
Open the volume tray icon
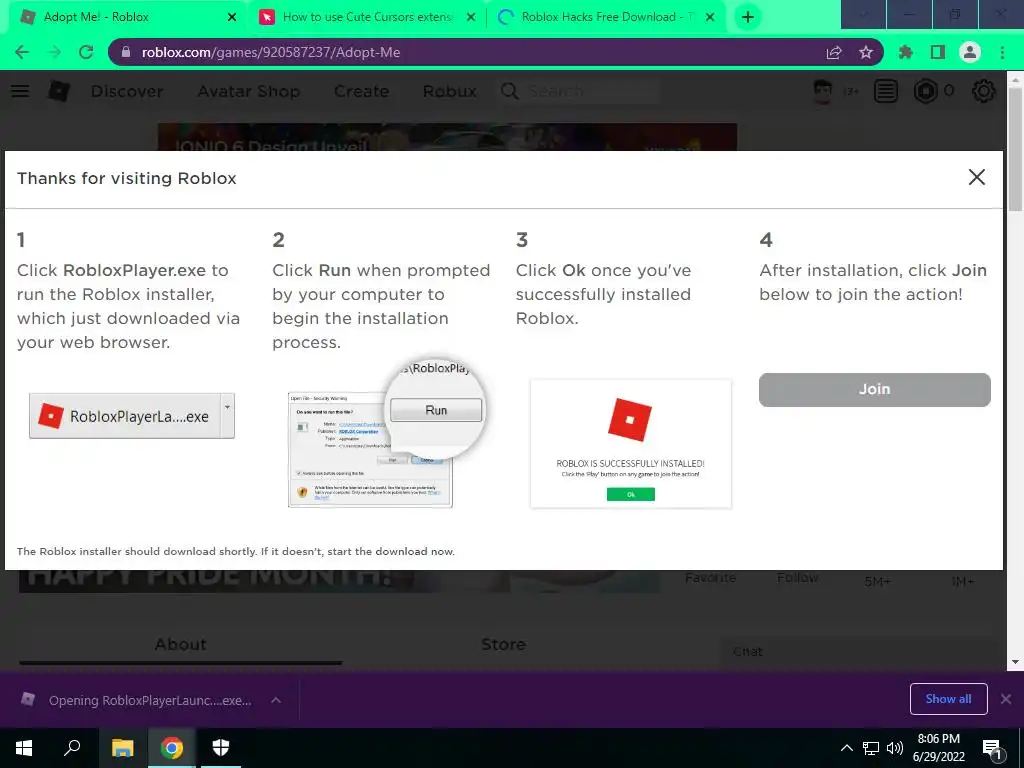pyautogui.click(x=895, y=748)
